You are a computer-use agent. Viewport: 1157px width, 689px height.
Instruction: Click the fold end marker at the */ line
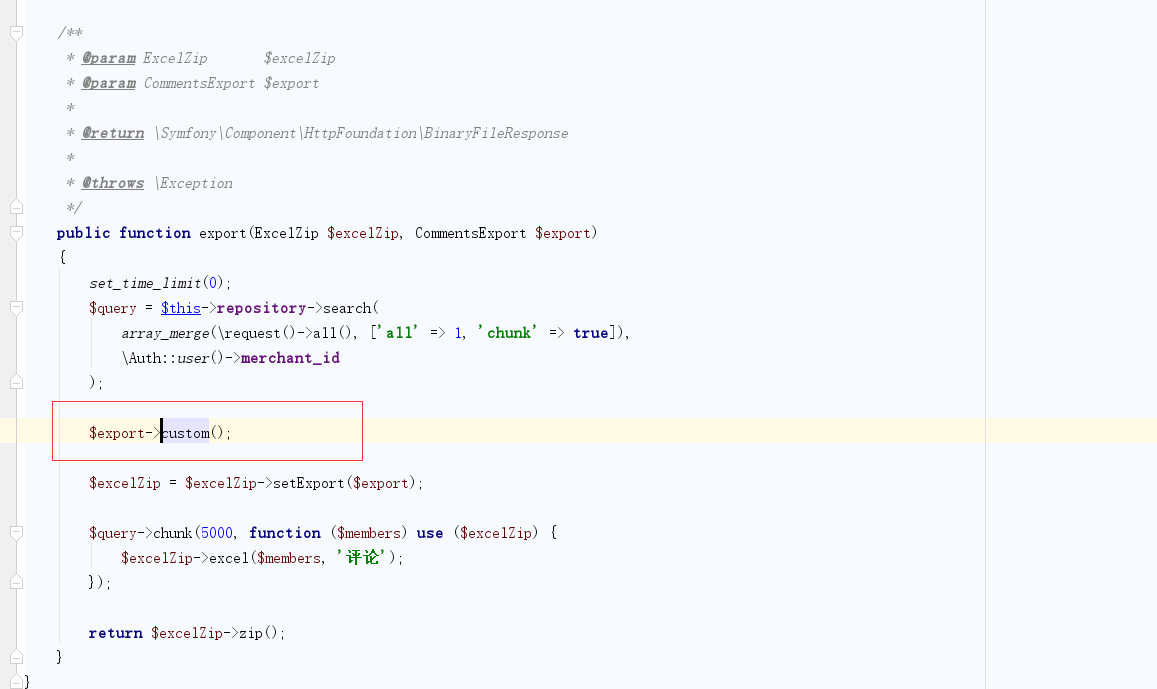point(16,207)
